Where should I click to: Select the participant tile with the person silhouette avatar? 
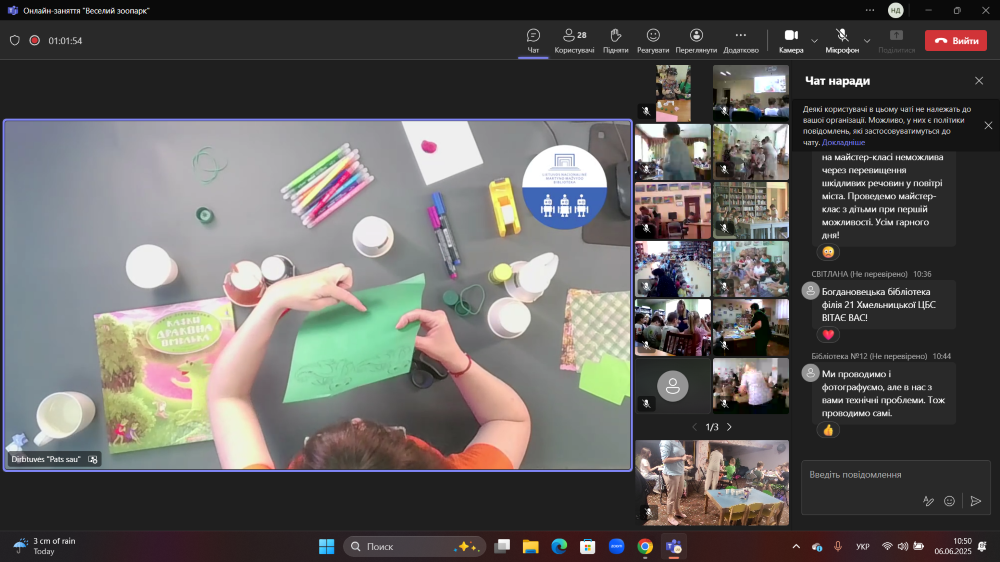point(672,385)
